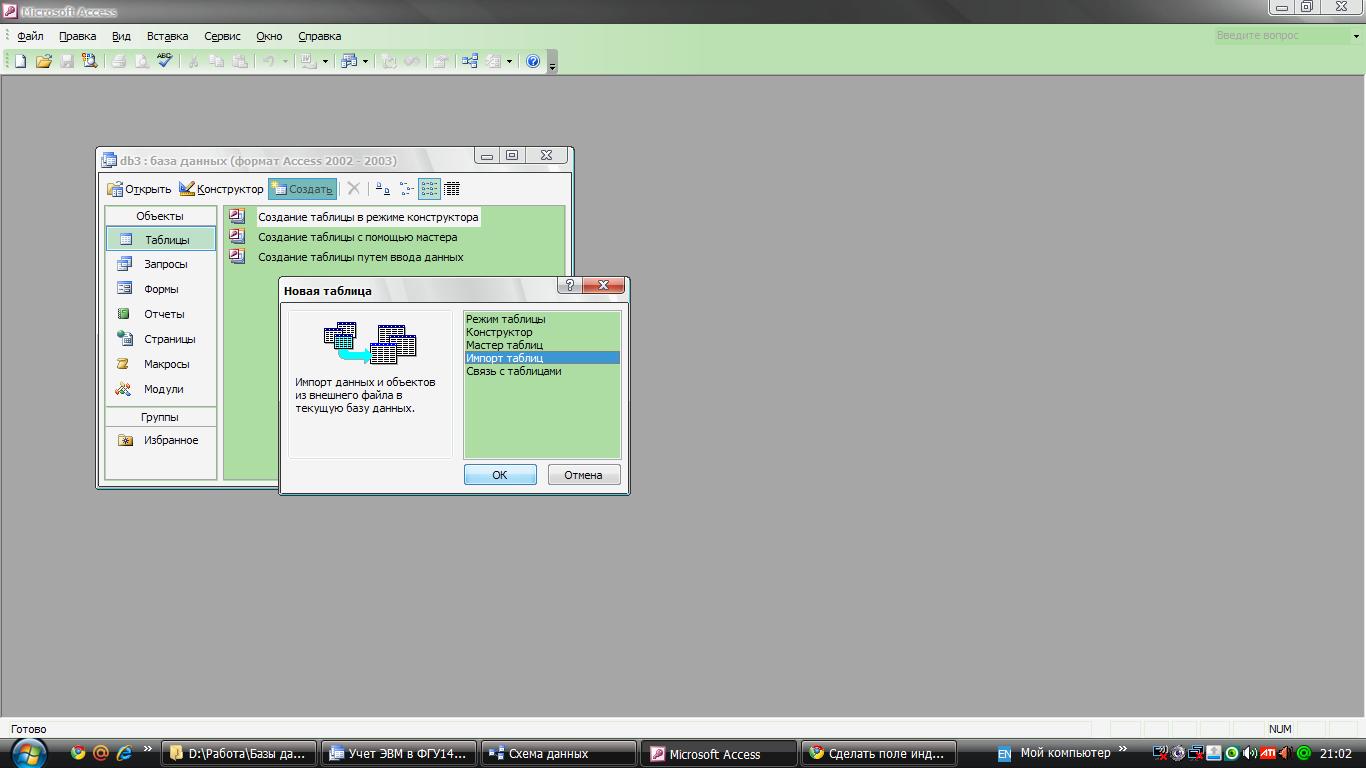Run the ABC spelling check icon
Viewport: 1366px width, 768px height.
click(165, 61)
